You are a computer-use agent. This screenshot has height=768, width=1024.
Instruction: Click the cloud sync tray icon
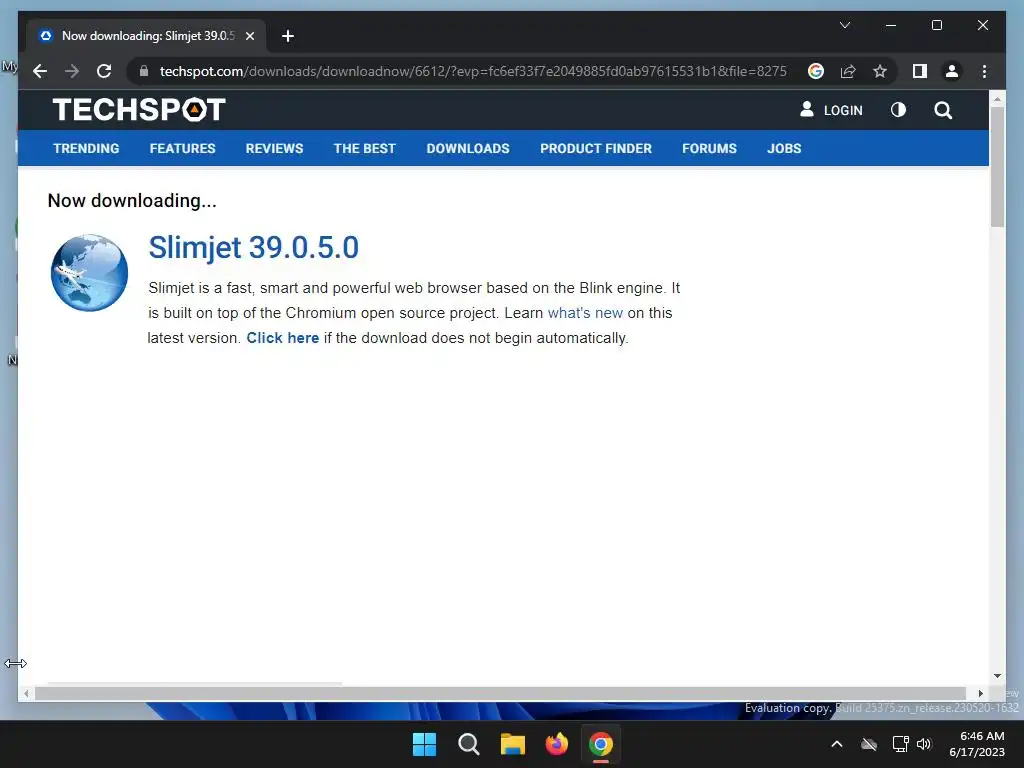point(869,744)
